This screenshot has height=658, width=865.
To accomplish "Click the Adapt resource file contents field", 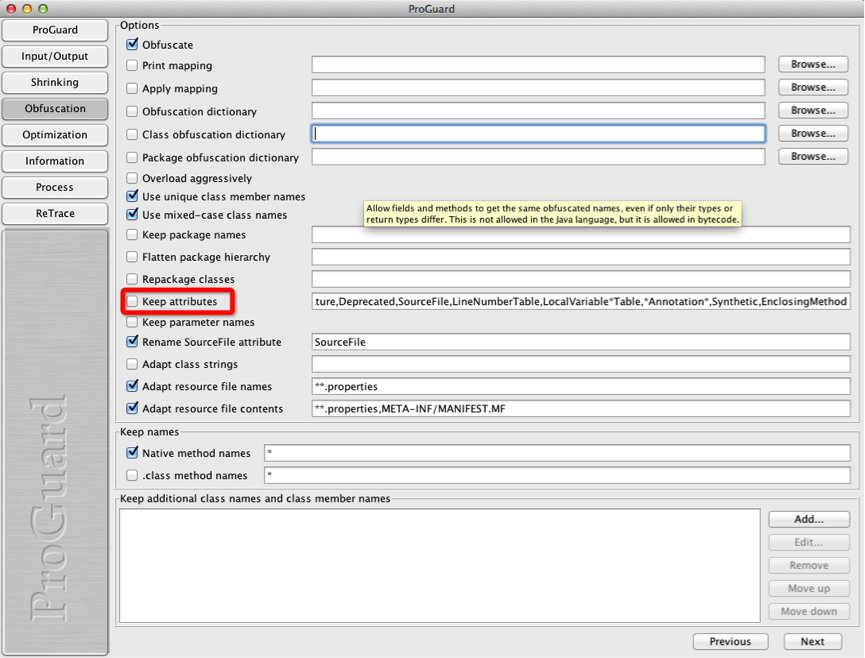I will pyautogui.click(x=581, y=408).
